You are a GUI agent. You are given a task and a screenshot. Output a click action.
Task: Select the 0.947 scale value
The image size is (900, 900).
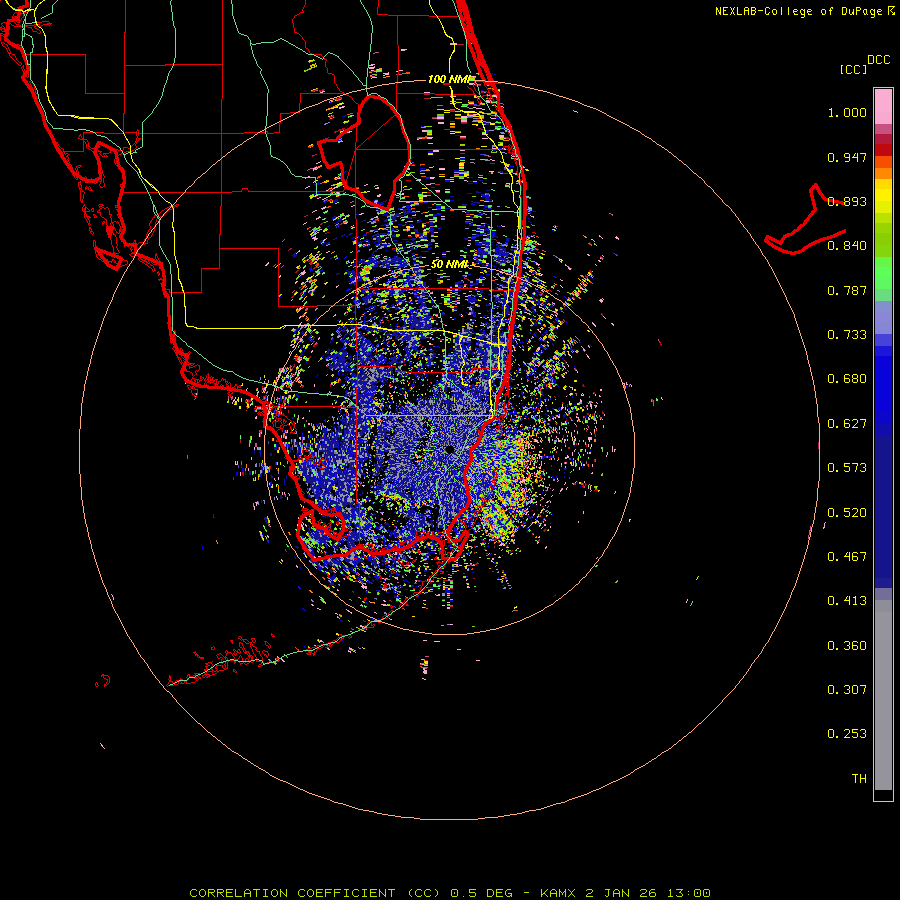pyautogui.click(x=847, y=157)
